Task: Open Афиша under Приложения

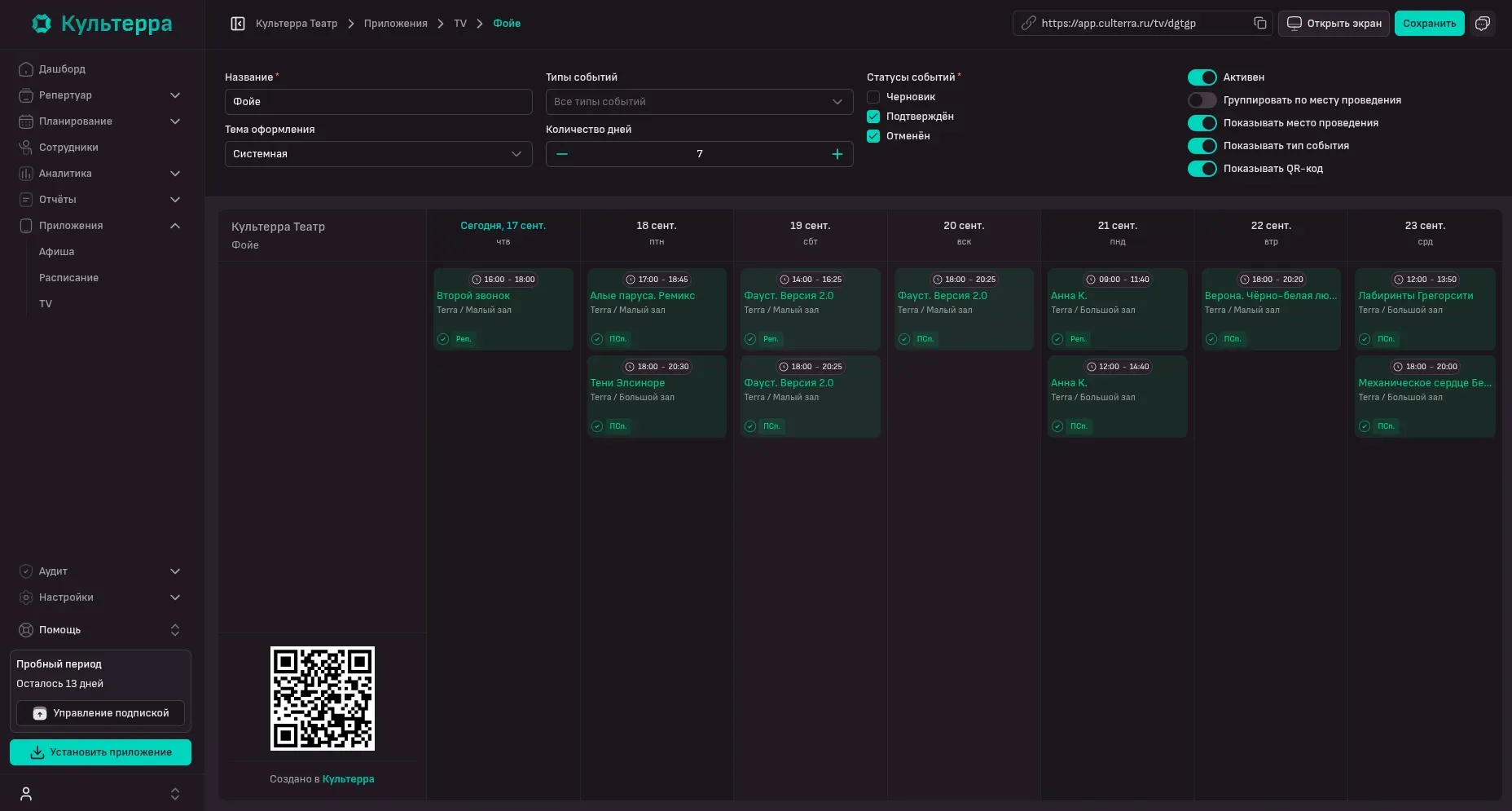Action: pos(56,252)
